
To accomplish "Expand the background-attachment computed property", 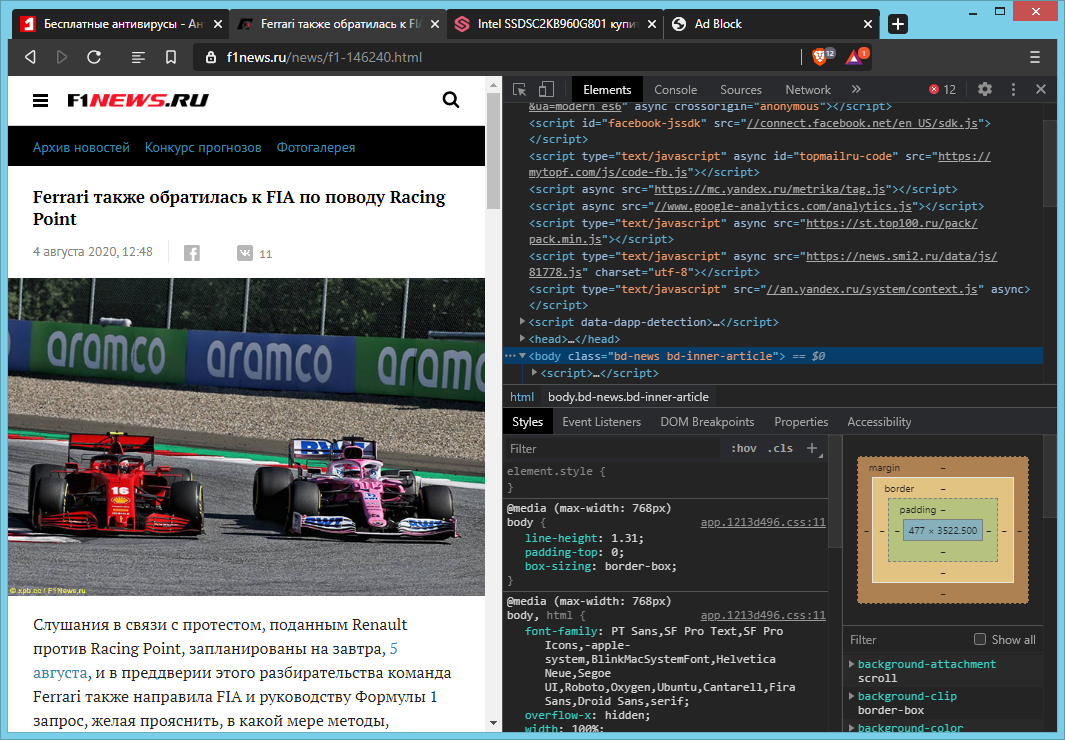I will [x=851, y=664].
